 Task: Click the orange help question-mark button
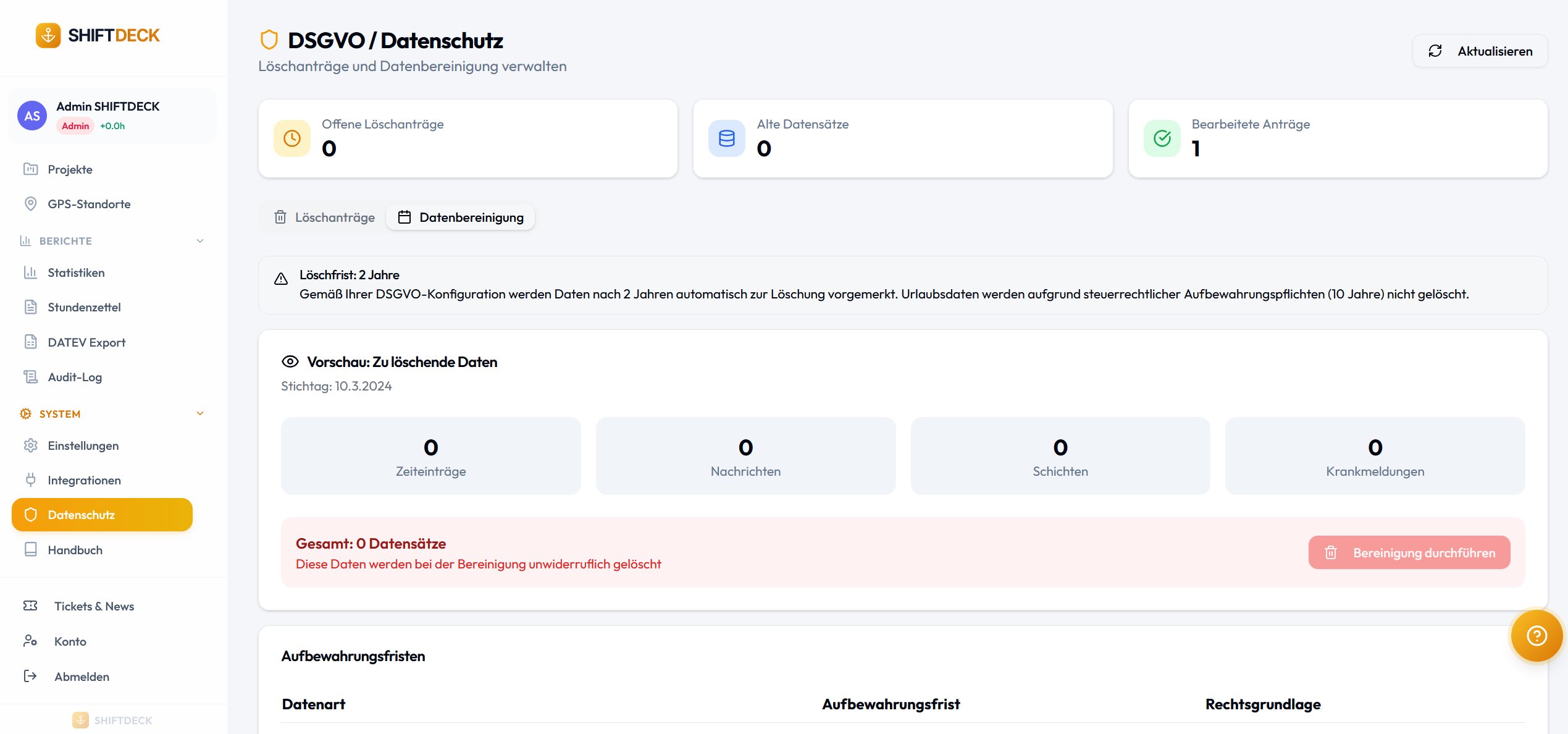pyautogui.click(x=1536, y=635)
